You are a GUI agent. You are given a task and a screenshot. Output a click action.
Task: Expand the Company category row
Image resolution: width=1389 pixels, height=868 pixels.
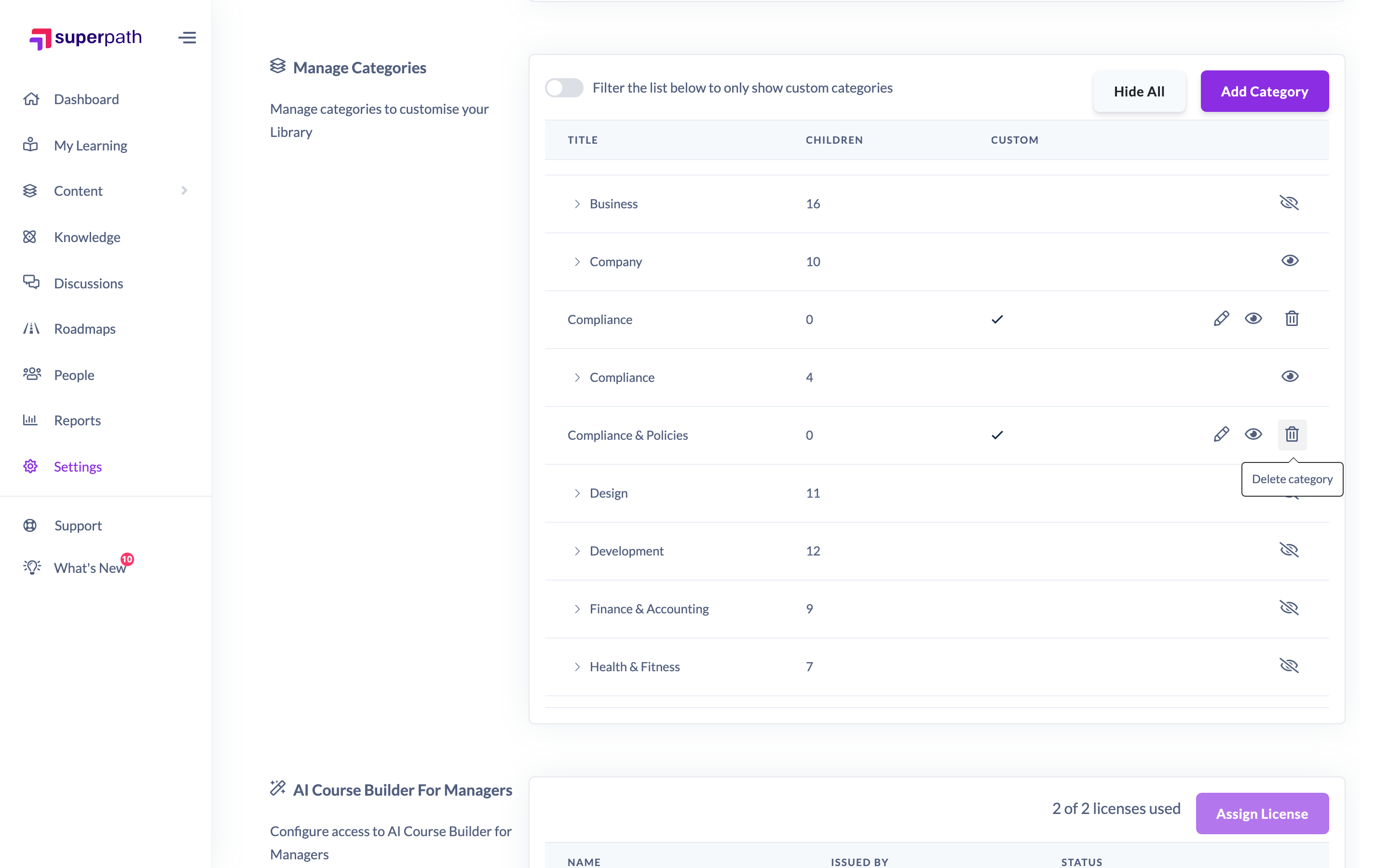click(577, 262)
